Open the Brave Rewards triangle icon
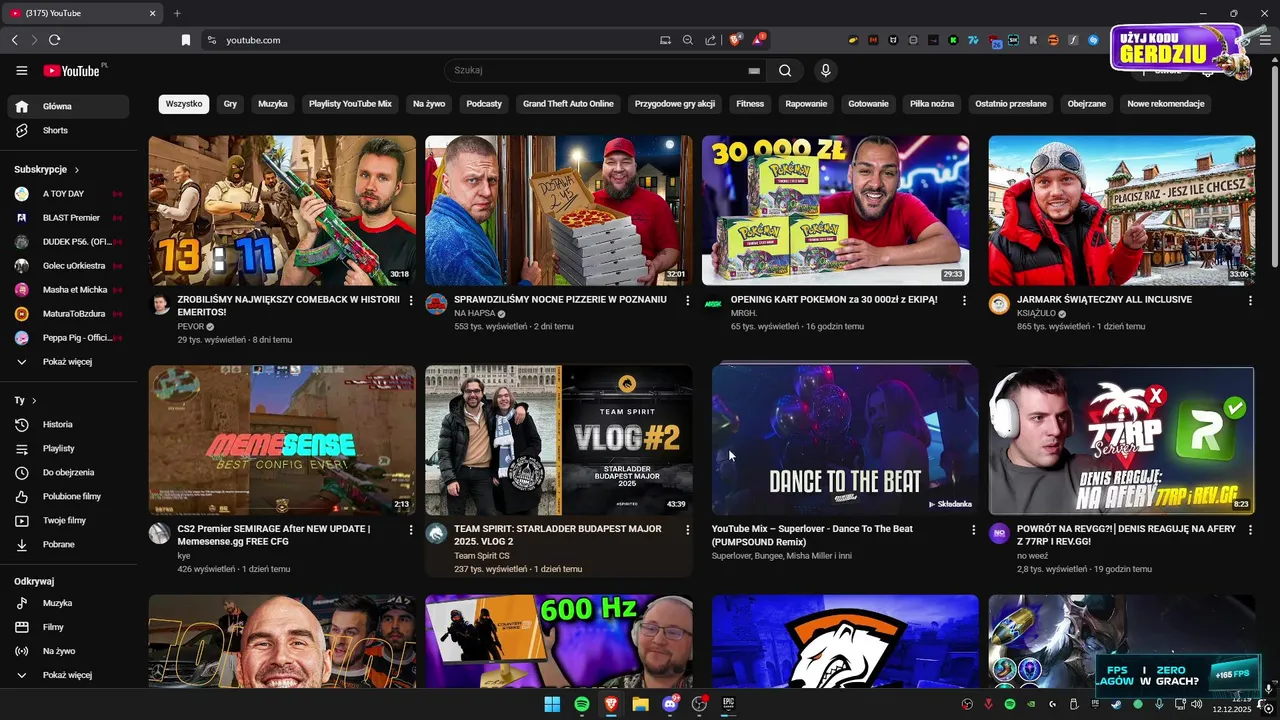The width and height of the screenshot is (1280, 720). pos(759,40)
